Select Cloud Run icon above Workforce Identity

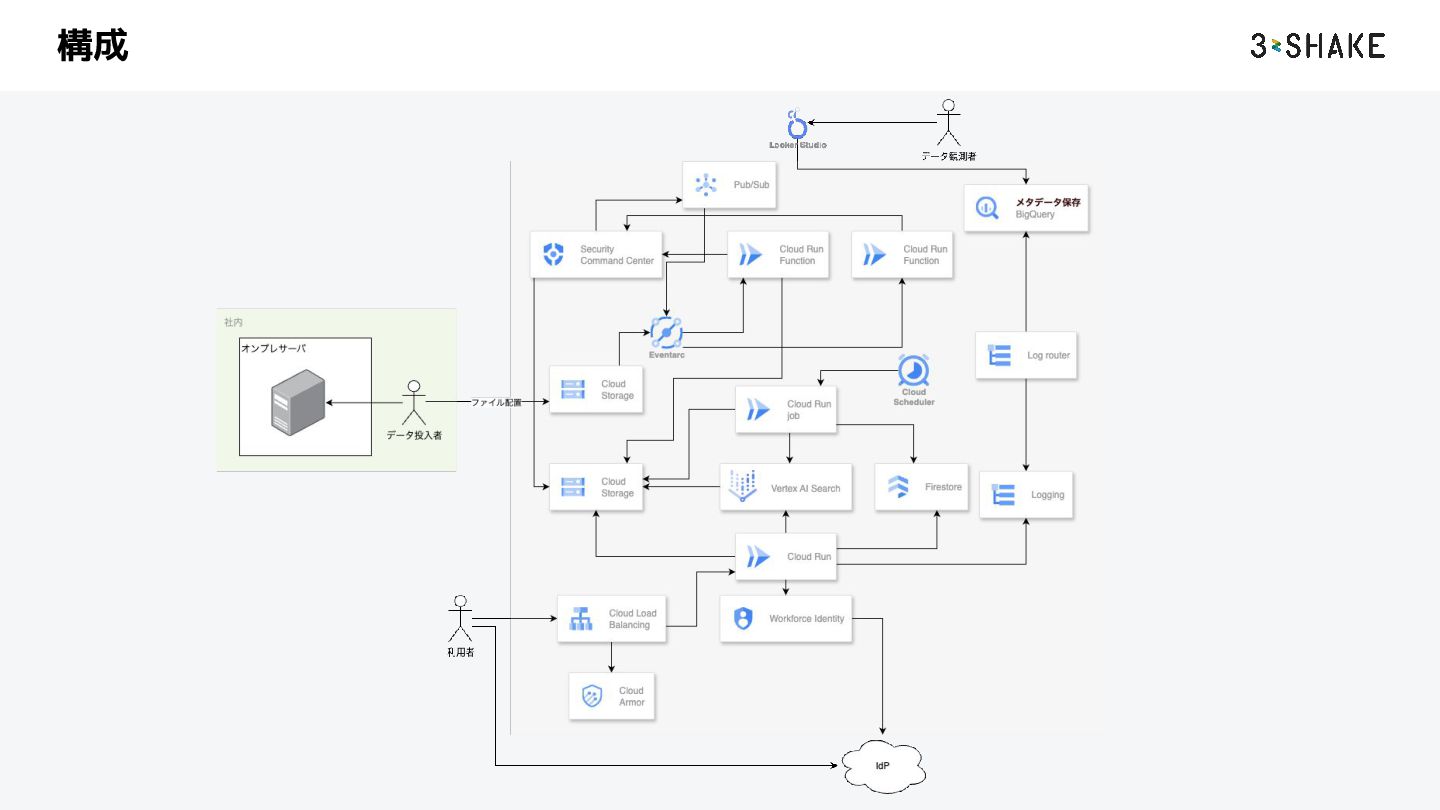759,556
